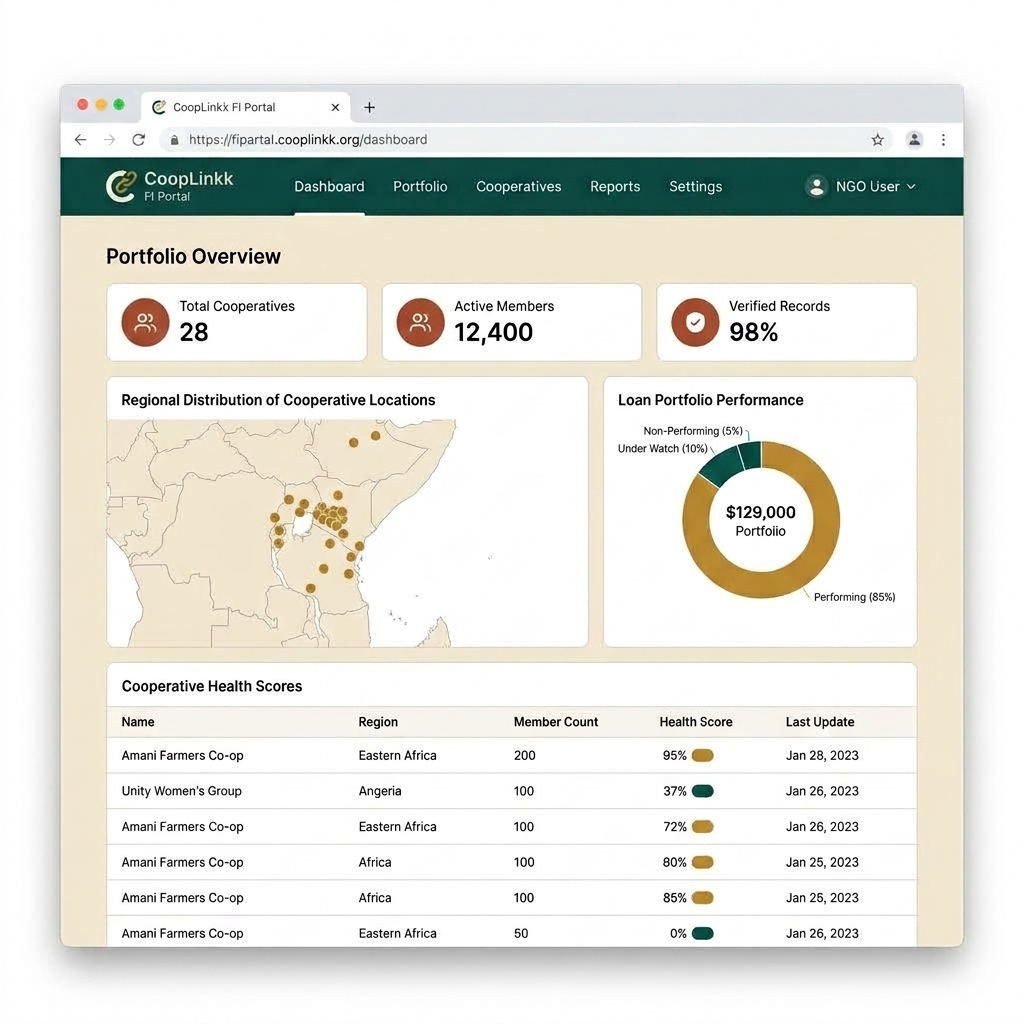Click the address bar padlock icon
Viewport: 1024px width, 1024px height.
pyautogui.click(x=174, y=140)
